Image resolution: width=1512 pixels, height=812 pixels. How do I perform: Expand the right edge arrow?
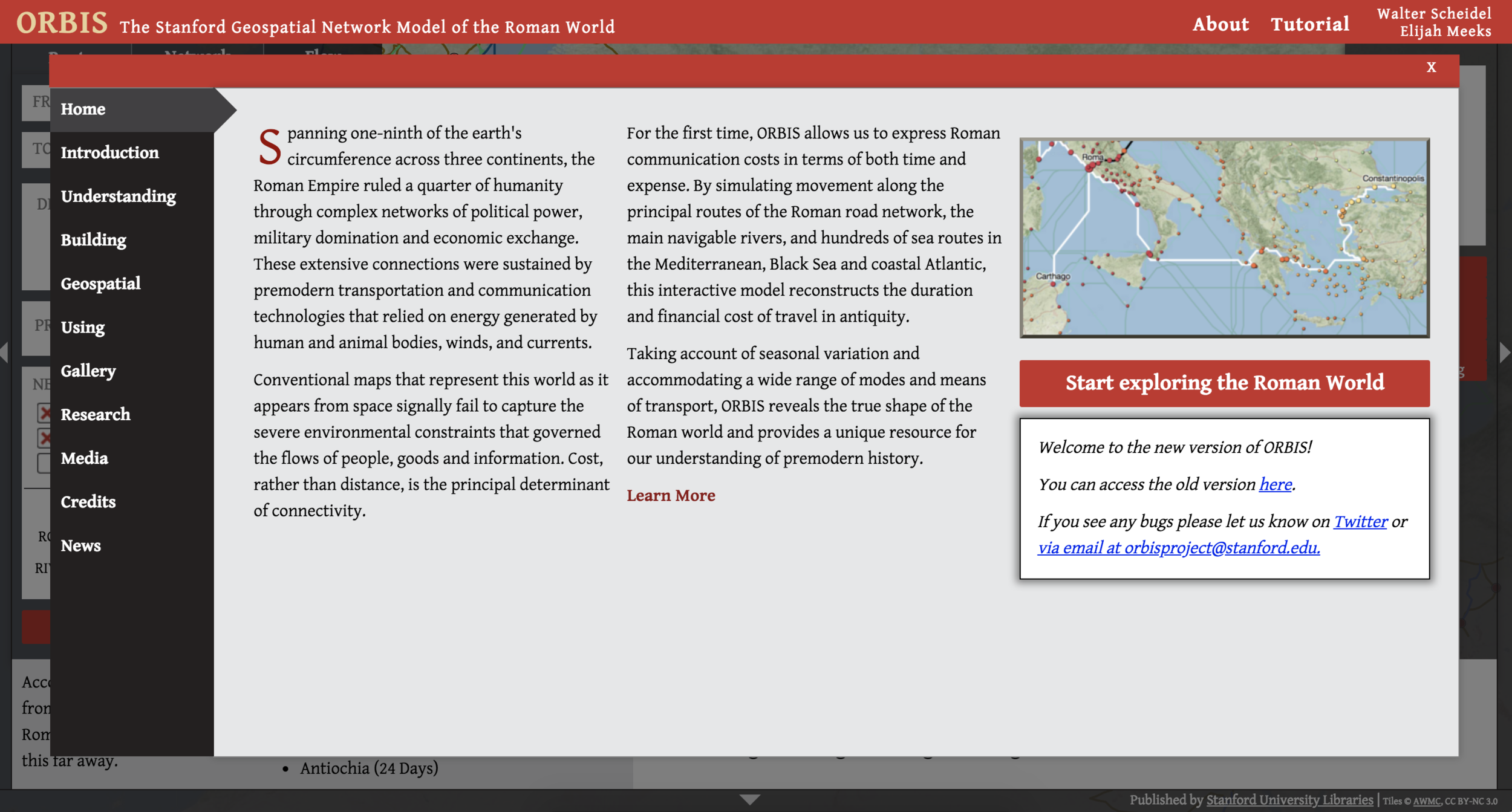tap(1505, 352)
